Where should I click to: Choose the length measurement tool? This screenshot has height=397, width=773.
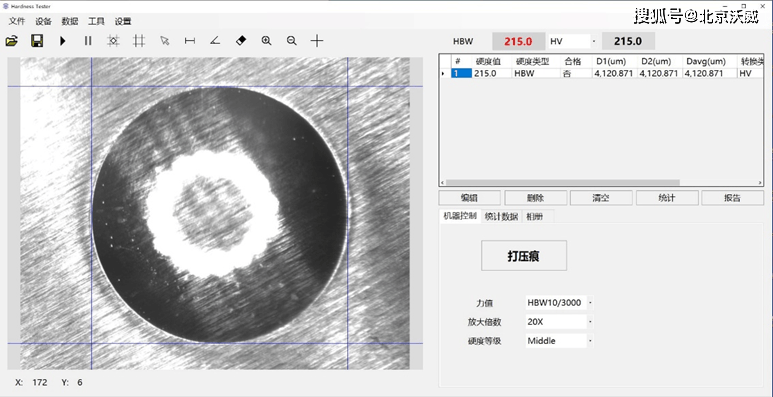tap(190, 41)
